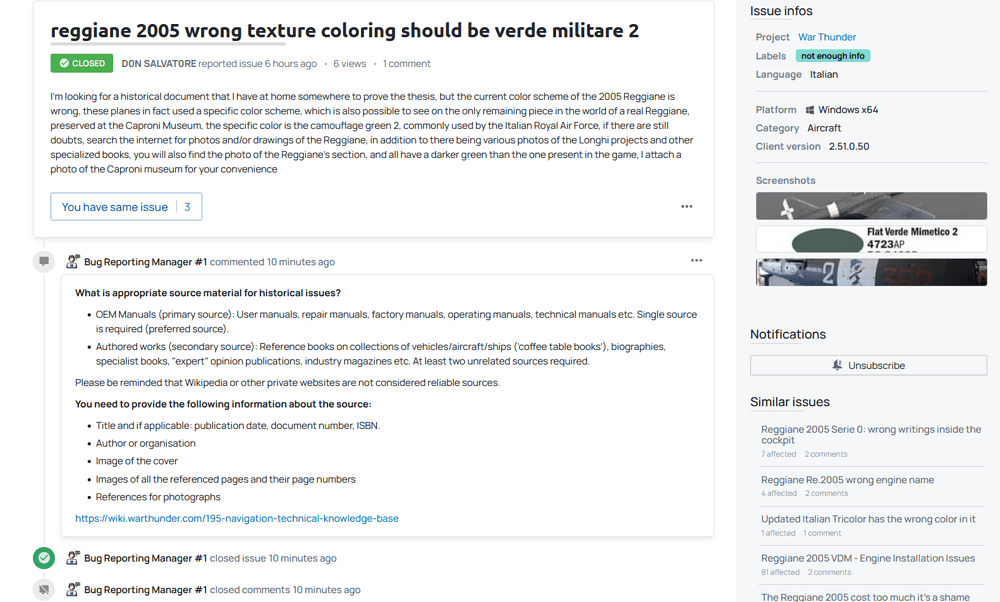Viewport: 1000px width, 602px height.
Task: Open the comment's three-dot options menu
Action: tap(696, 261)
